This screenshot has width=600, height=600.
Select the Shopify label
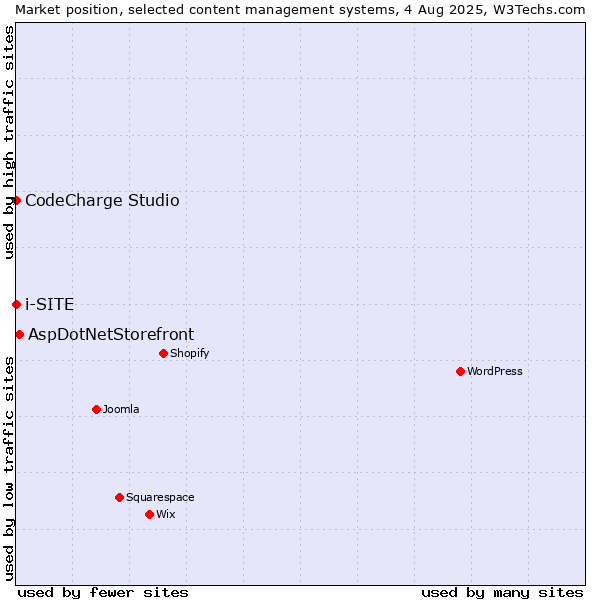pos(190,353)
